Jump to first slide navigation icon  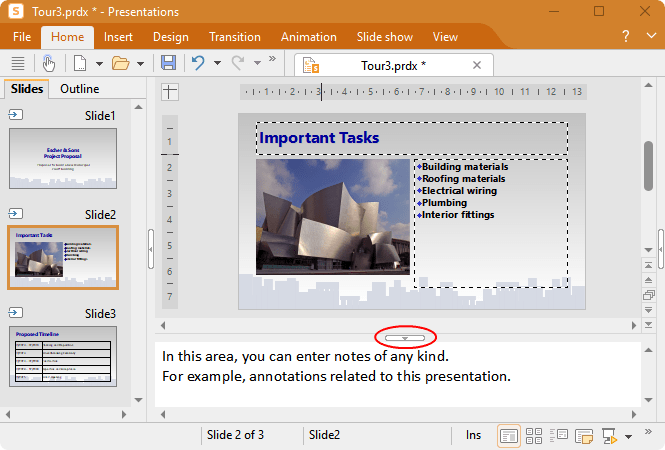click(648, 265)
